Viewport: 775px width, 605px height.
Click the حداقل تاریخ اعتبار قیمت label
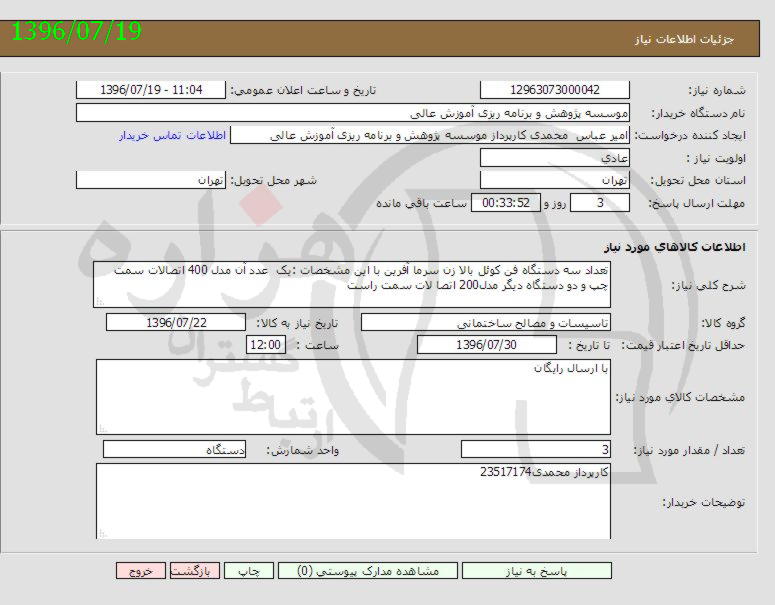pos(682,345)
